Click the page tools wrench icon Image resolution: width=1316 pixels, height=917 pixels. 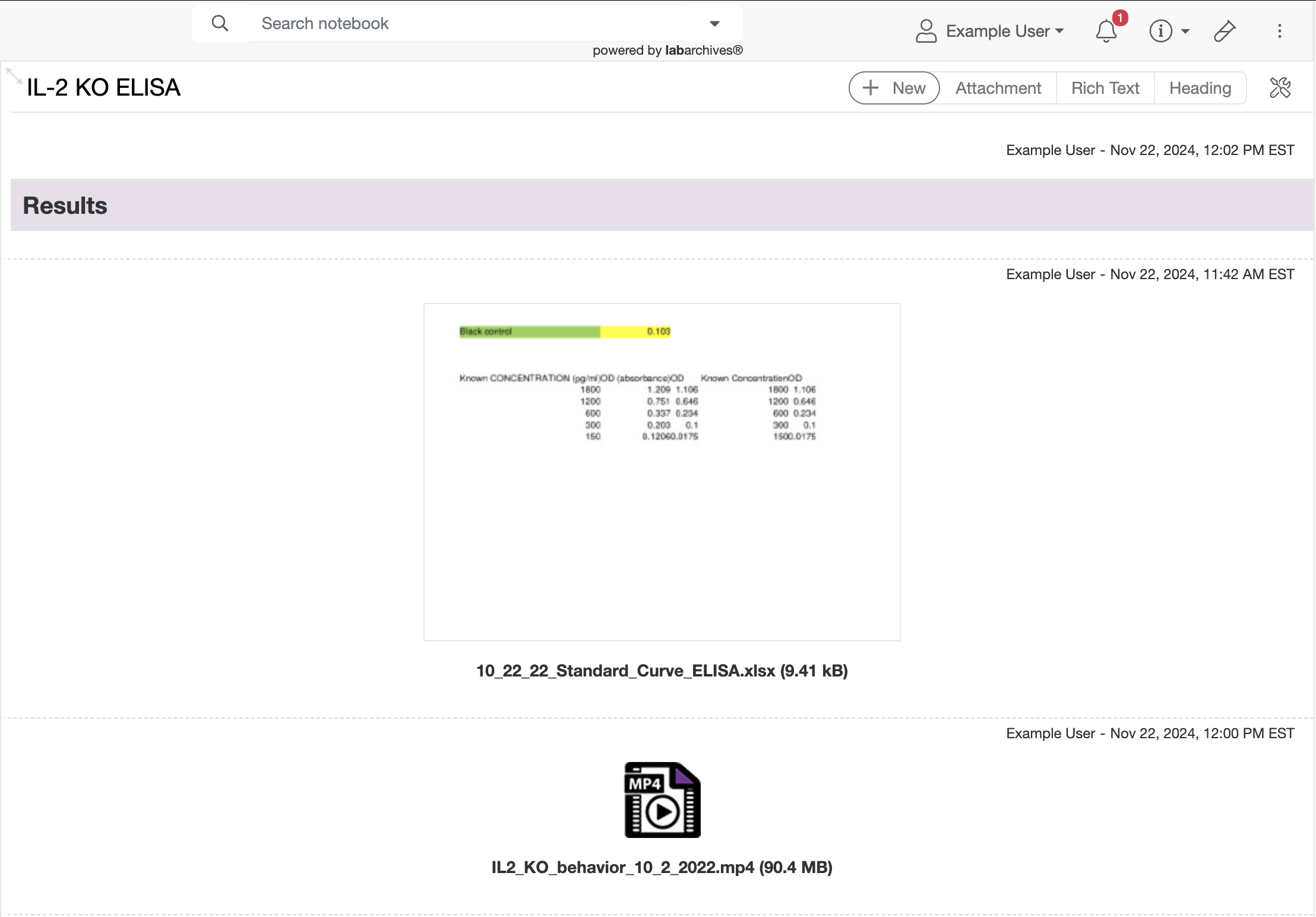tap(1281, 87)
